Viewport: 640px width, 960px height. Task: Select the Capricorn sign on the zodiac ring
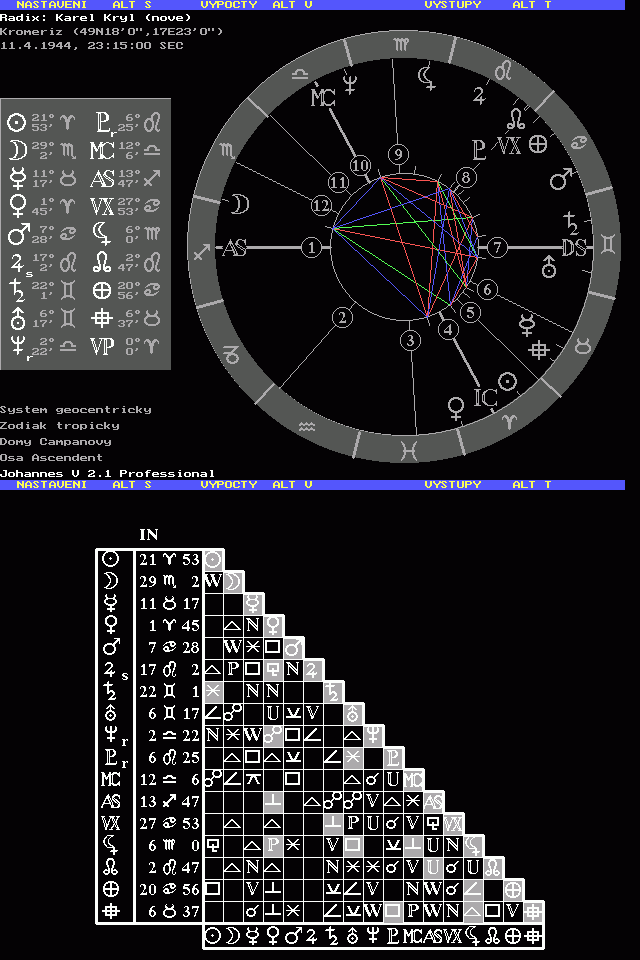point(231,353)
